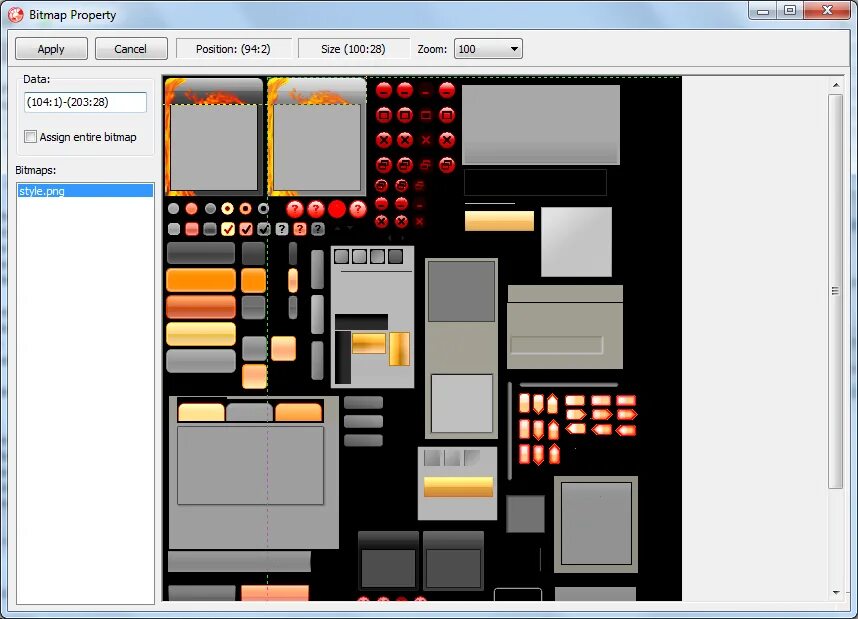
Task: Open the Zoom dropdown showing 100
Action: (x=488, y=49)
